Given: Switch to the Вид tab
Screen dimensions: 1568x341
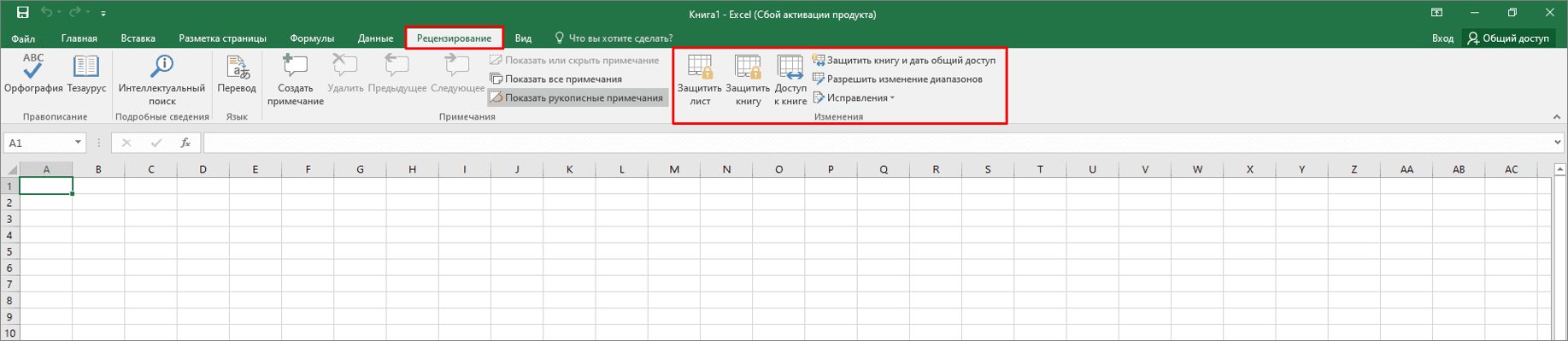Looking at the screenshot, I should pos(523,38).
